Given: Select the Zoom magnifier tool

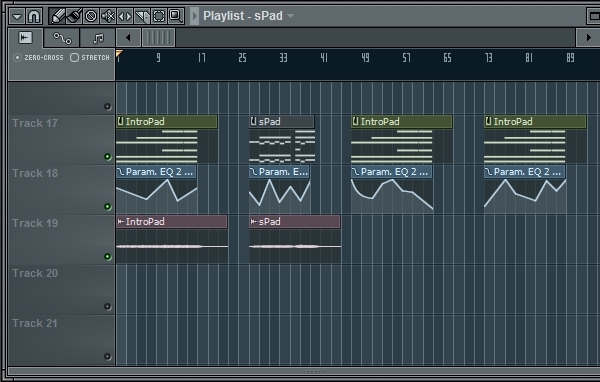Looking at the screenshot, I should click(x=176, y=16).
